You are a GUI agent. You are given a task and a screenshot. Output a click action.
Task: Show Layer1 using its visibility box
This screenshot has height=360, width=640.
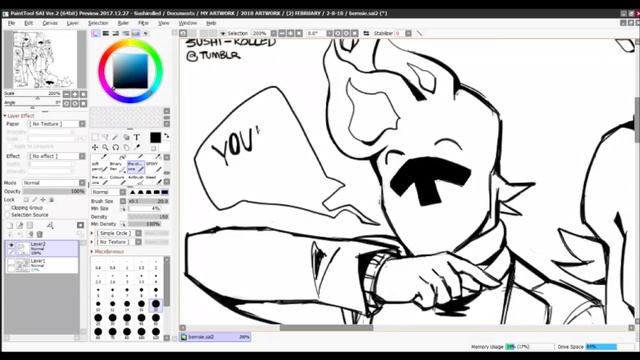[11, 262]
